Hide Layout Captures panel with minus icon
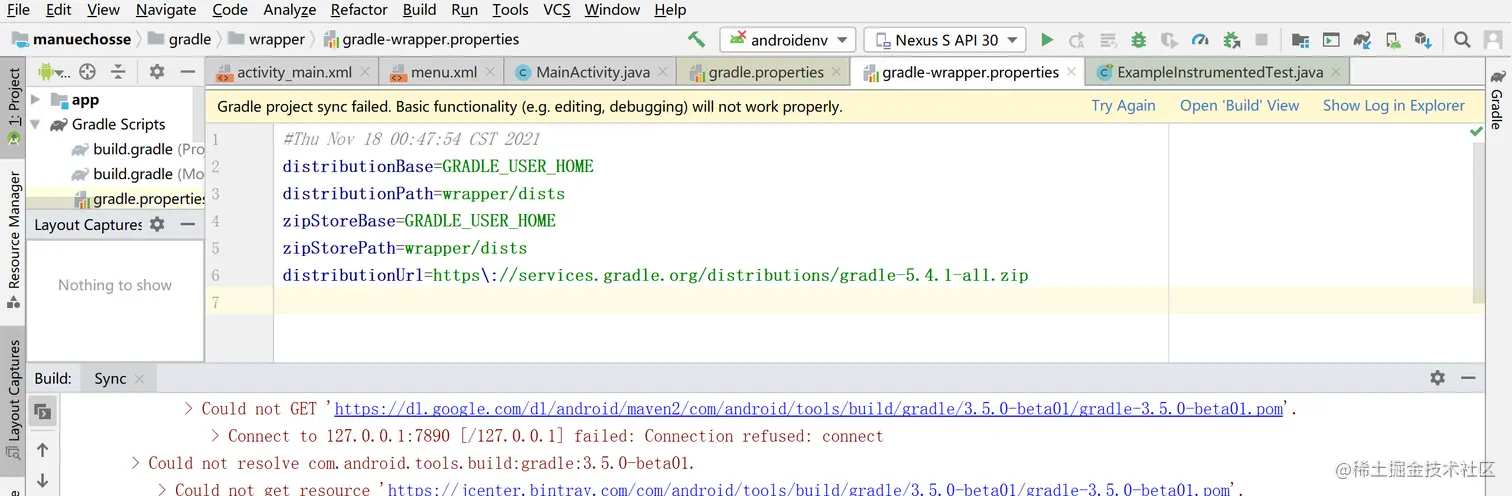Screen dimensions: 1512x496 click(x=187, y=225)
